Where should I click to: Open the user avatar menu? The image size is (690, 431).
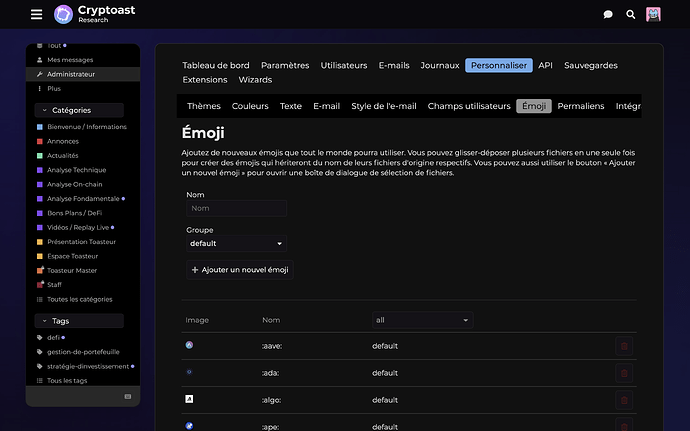tap(653, 15)
